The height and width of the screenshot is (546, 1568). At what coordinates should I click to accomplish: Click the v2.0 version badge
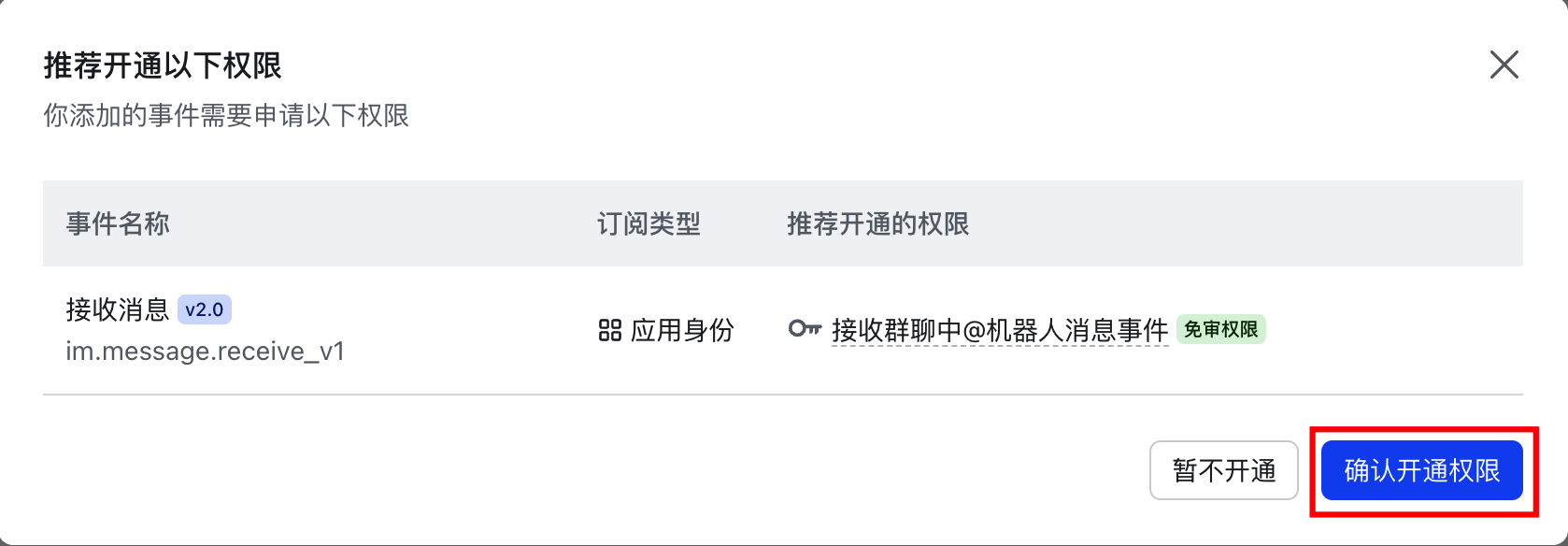[204, 309]
